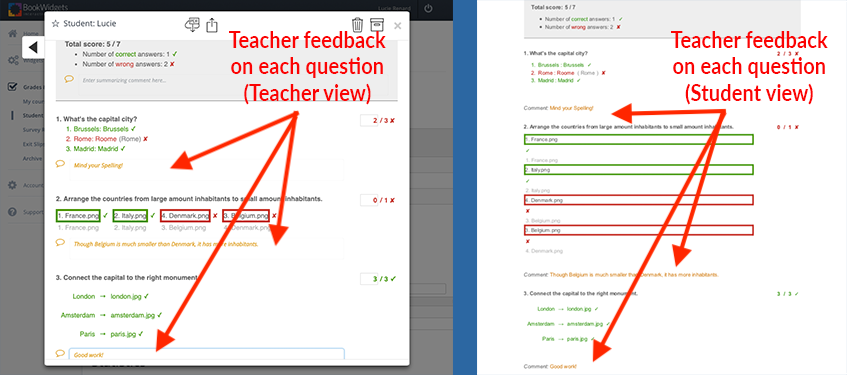Click 'amsterdam.jpg' in teacher view
The width and height of the screenshot is (847, 375).
(x=133, y=315)
